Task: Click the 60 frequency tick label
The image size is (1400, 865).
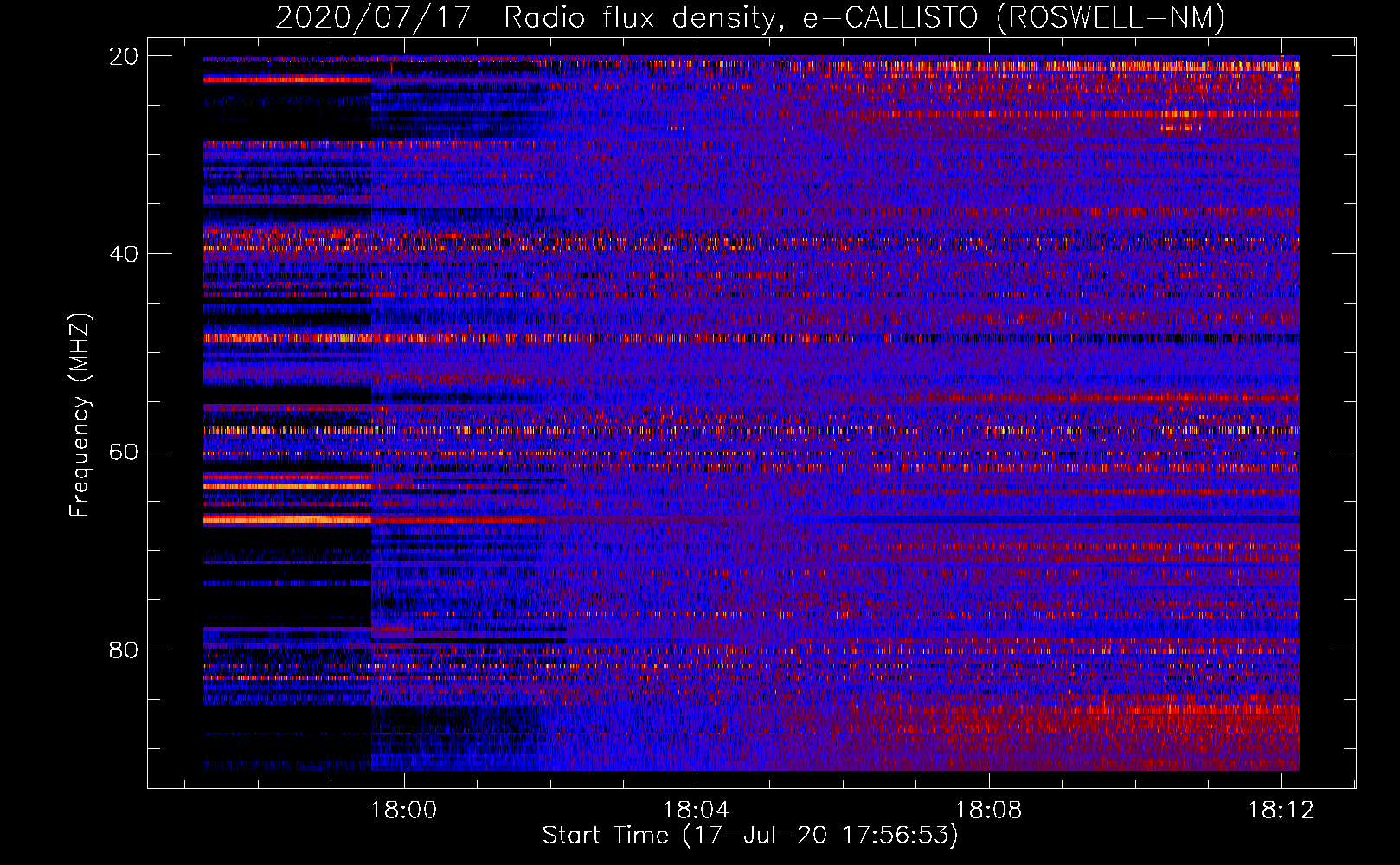Action: [124, 452]
